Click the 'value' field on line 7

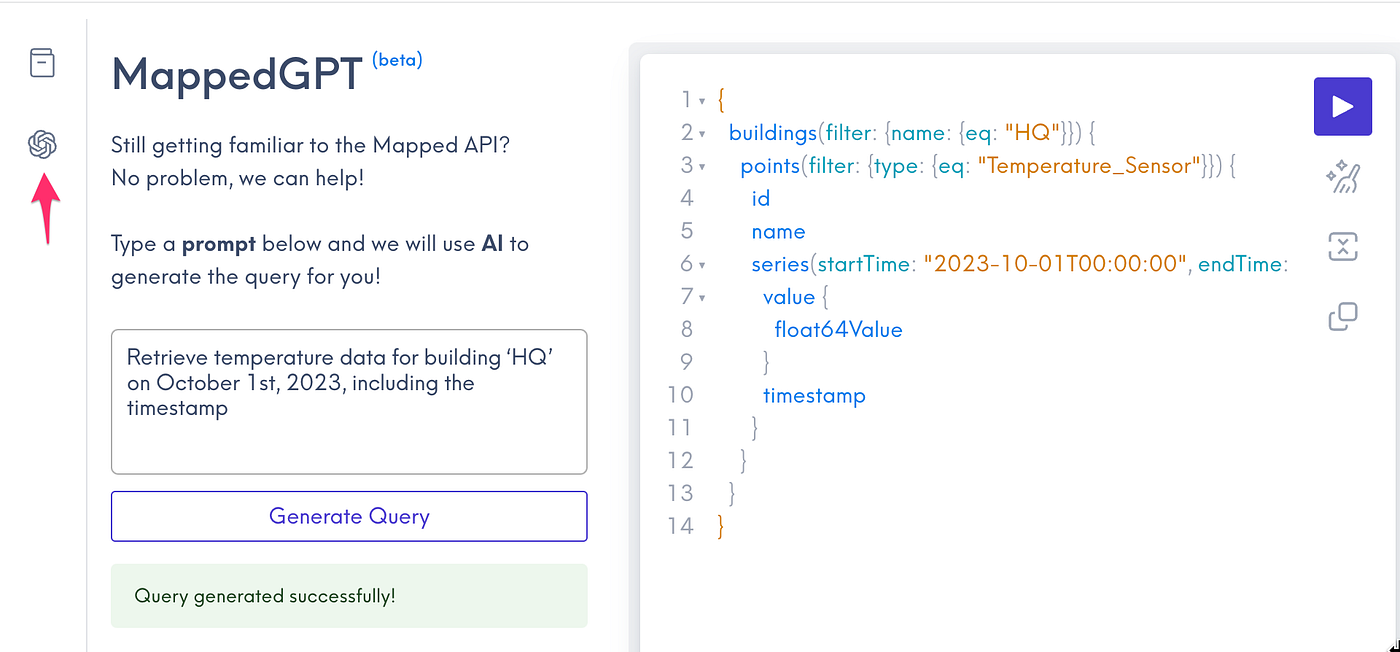pyautogui.click(x=789, y=297)
